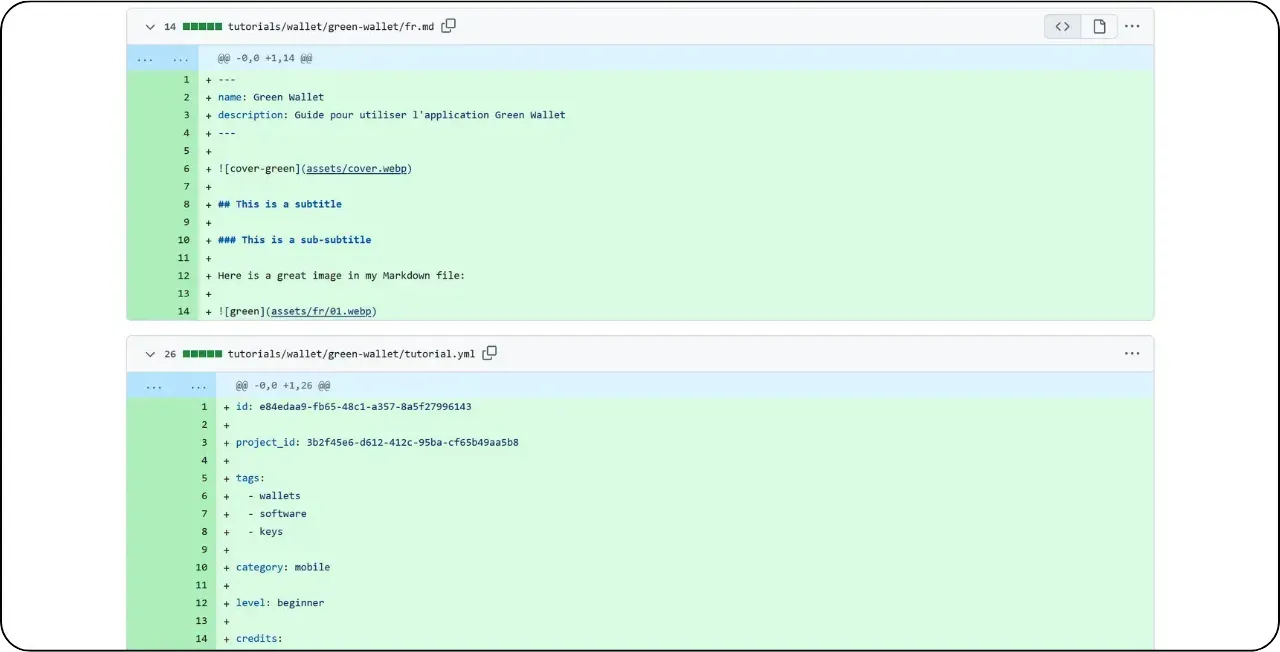The width and height of the screenshot is (1280, 652).
Task: Open the kebab menu for tutorial.yml
Action: 1132,353
